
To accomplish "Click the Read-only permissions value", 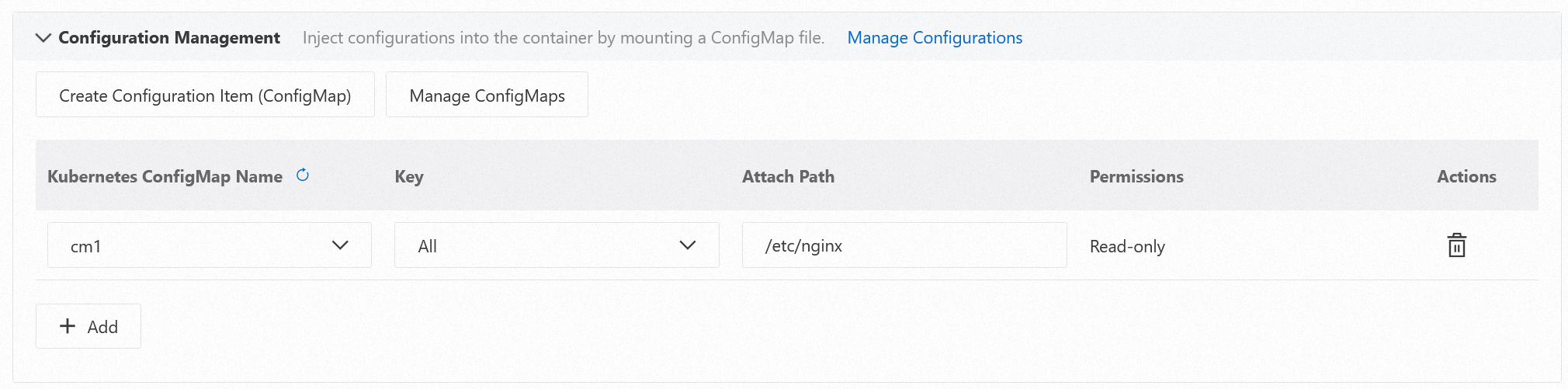I will click(x=1126, y=246).
